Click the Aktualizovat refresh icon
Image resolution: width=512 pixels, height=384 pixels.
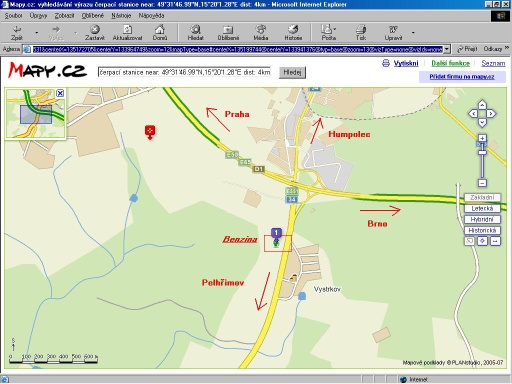[x=127, y=29]
